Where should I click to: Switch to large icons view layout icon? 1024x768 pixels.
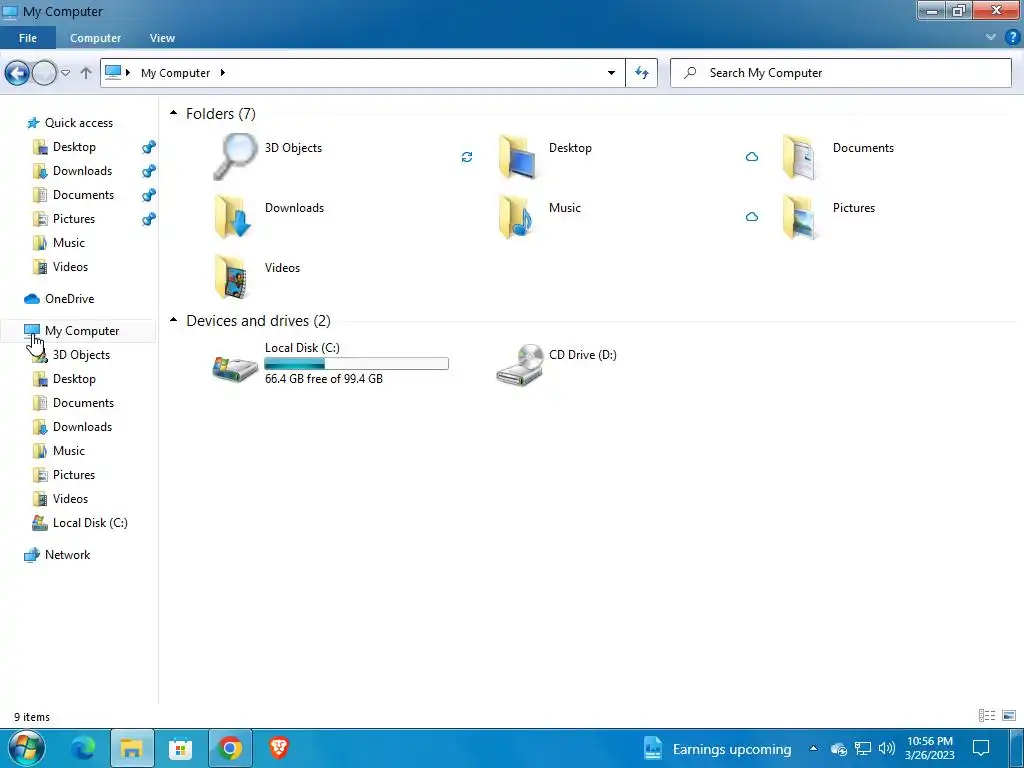(1009, 716)
